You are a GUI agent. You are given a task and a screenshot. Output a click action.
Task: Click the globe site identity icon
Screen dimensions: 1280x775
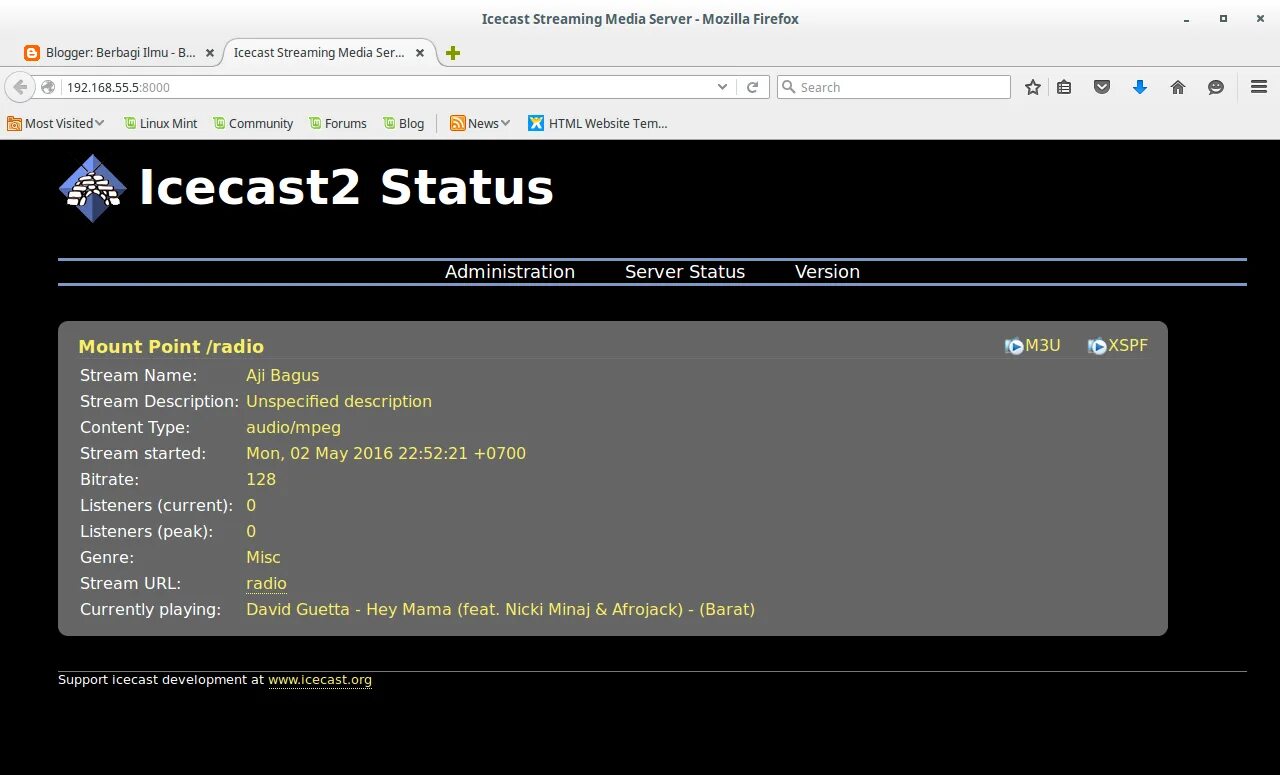coord(48,87)
